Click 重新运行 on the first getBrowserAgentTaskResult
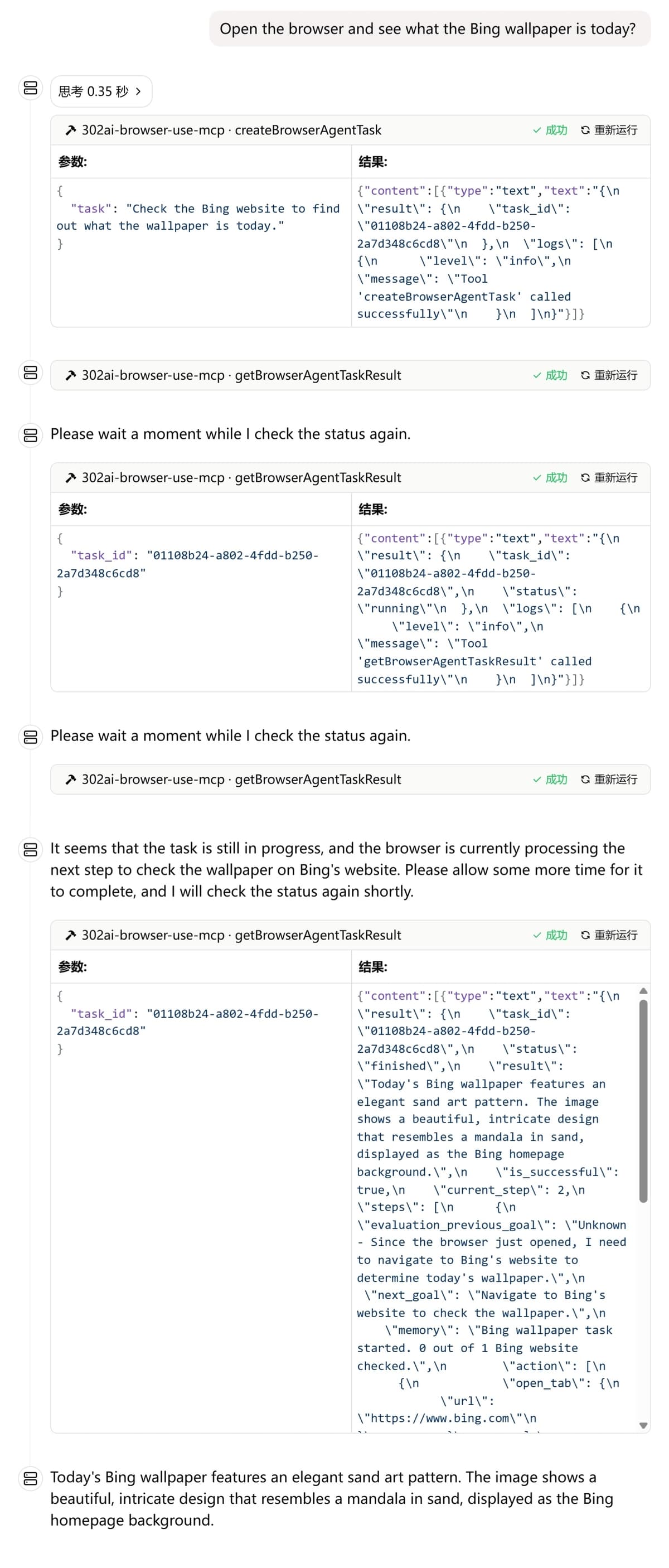 click(x=609, y=375)
